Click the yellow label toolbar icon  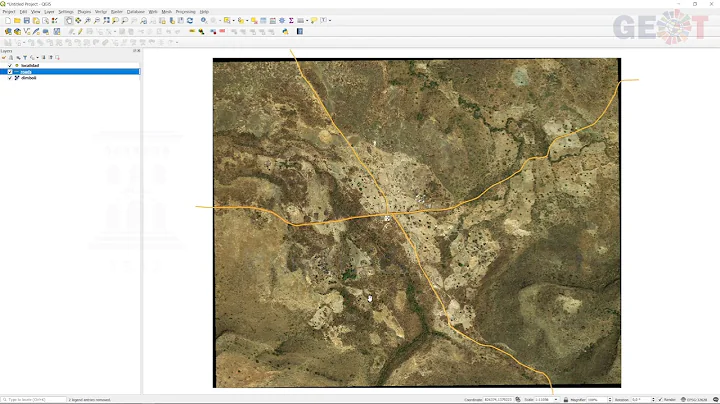tap(192, 31)
